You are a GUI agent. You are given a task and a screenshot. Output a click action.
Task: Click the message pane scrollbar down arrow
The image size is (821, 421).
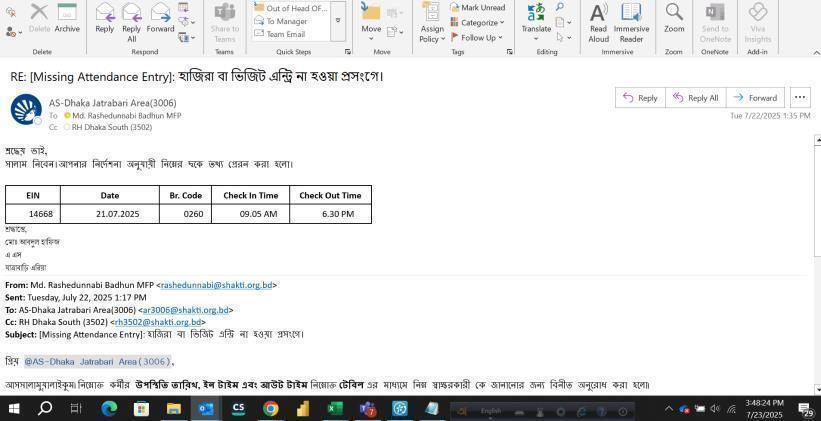816,389
